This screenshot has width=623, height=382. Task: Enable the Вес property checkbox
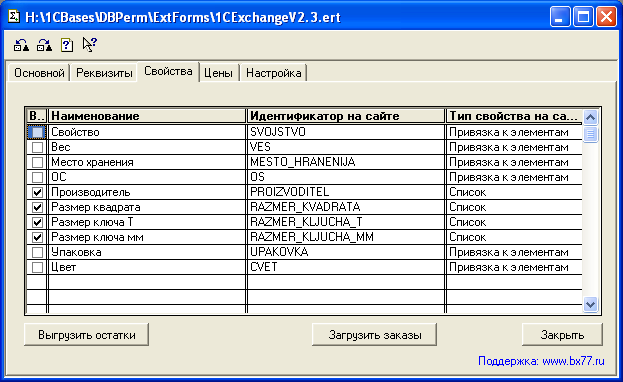pyautogui.click(x=37, y=147)
